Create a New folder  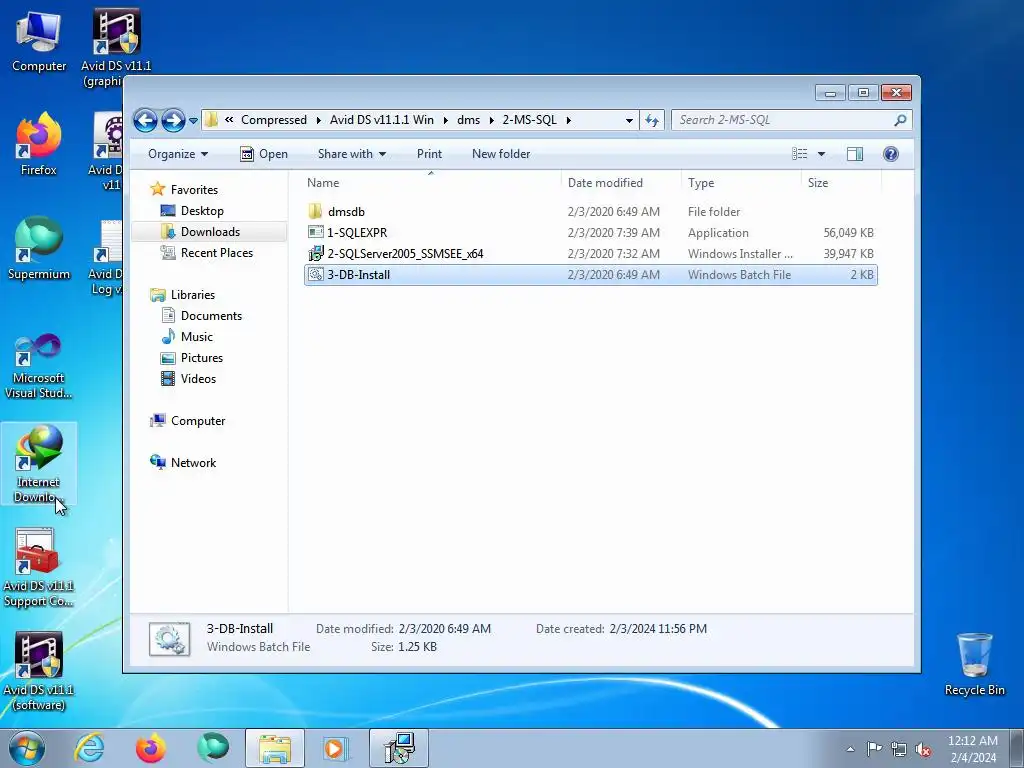pyautogui.click(x=501, y=154)
